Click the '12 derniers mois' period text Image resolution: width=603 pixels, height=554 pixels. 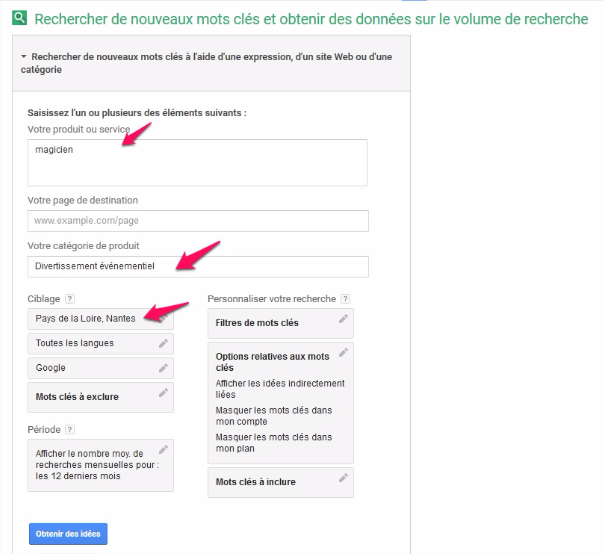click(78, 476)
